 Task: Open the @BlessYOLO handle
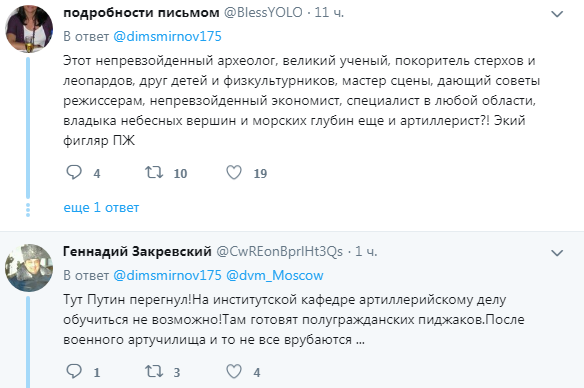tap(263, 13)
